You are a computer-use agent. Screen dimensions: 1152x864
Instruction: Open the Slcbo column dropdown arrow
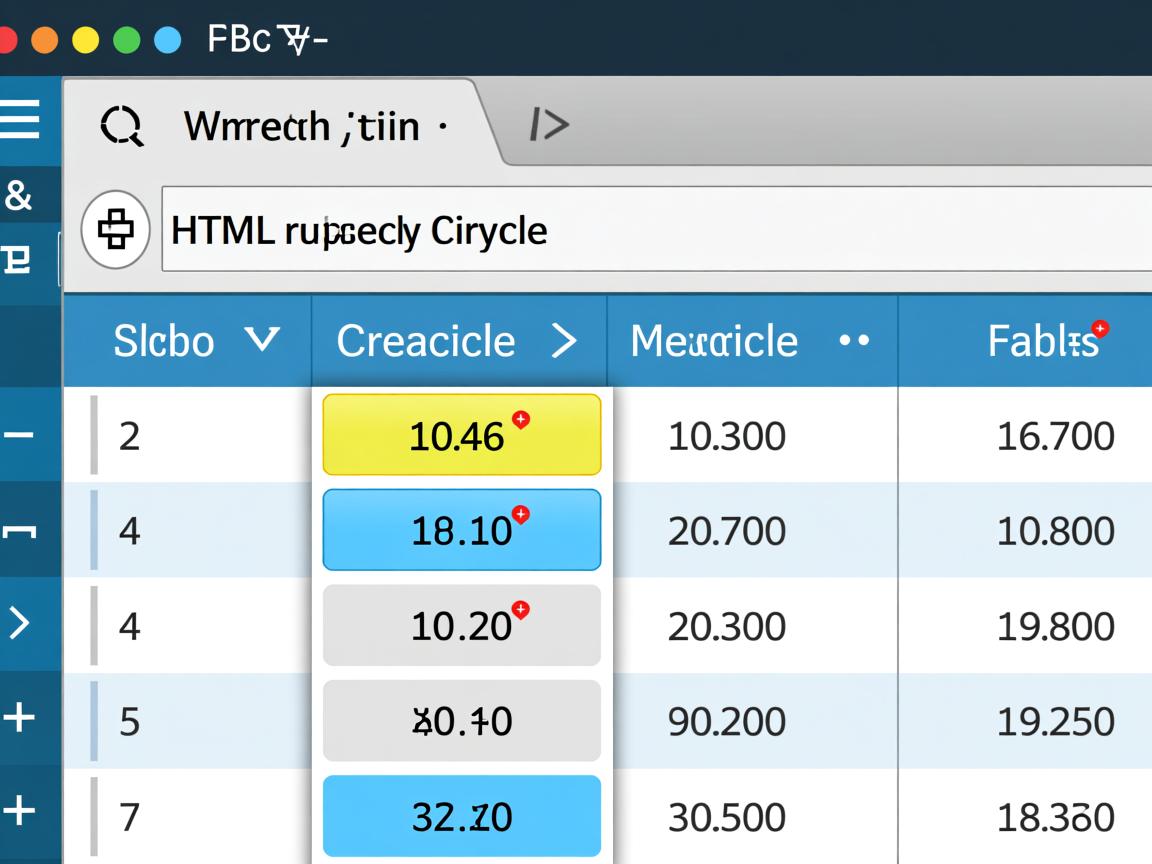(262, 341)
